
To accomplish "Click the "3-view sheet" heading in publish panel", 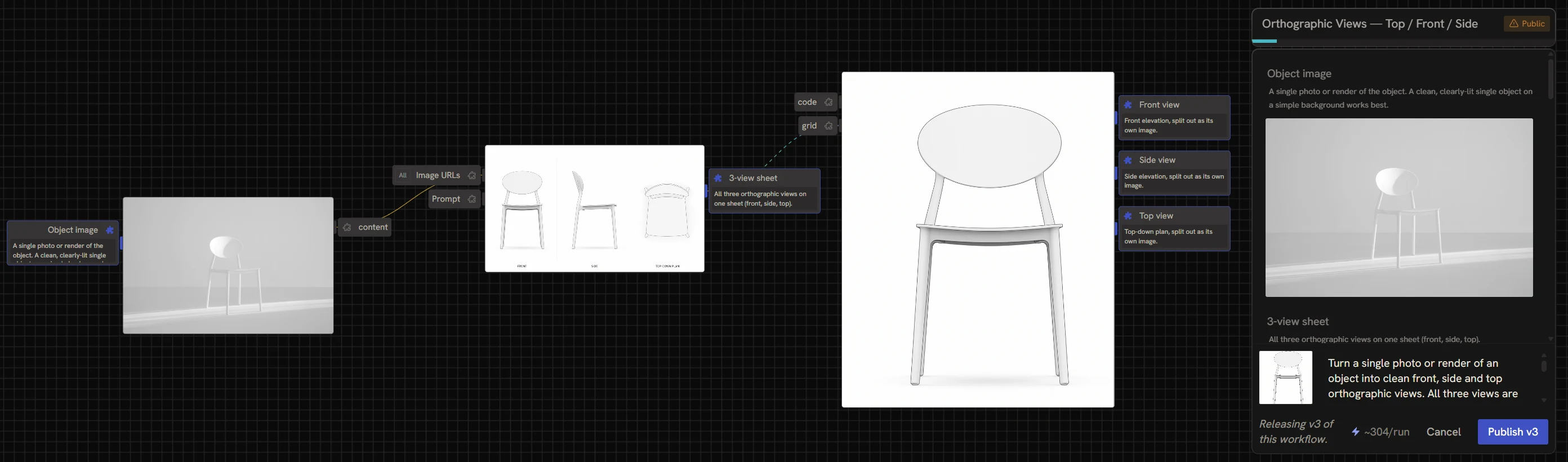I will click(1298, 321).
